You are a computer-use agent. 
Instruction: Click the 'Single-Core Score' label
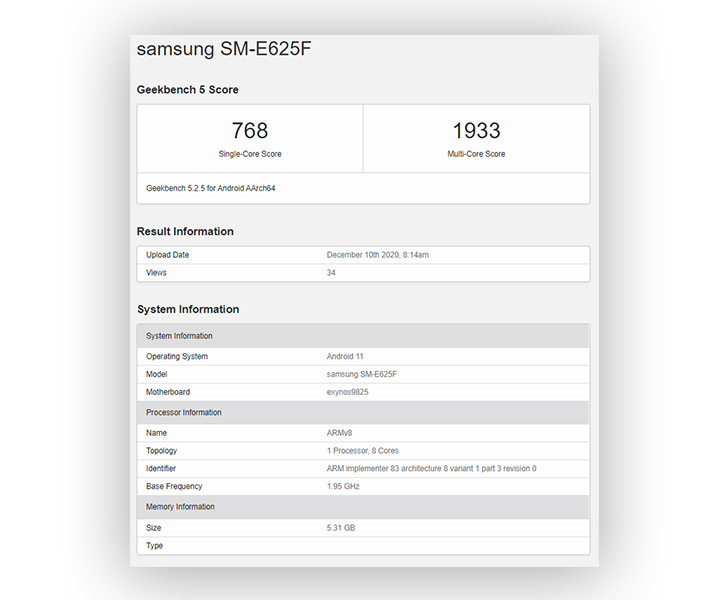(250, 154)
